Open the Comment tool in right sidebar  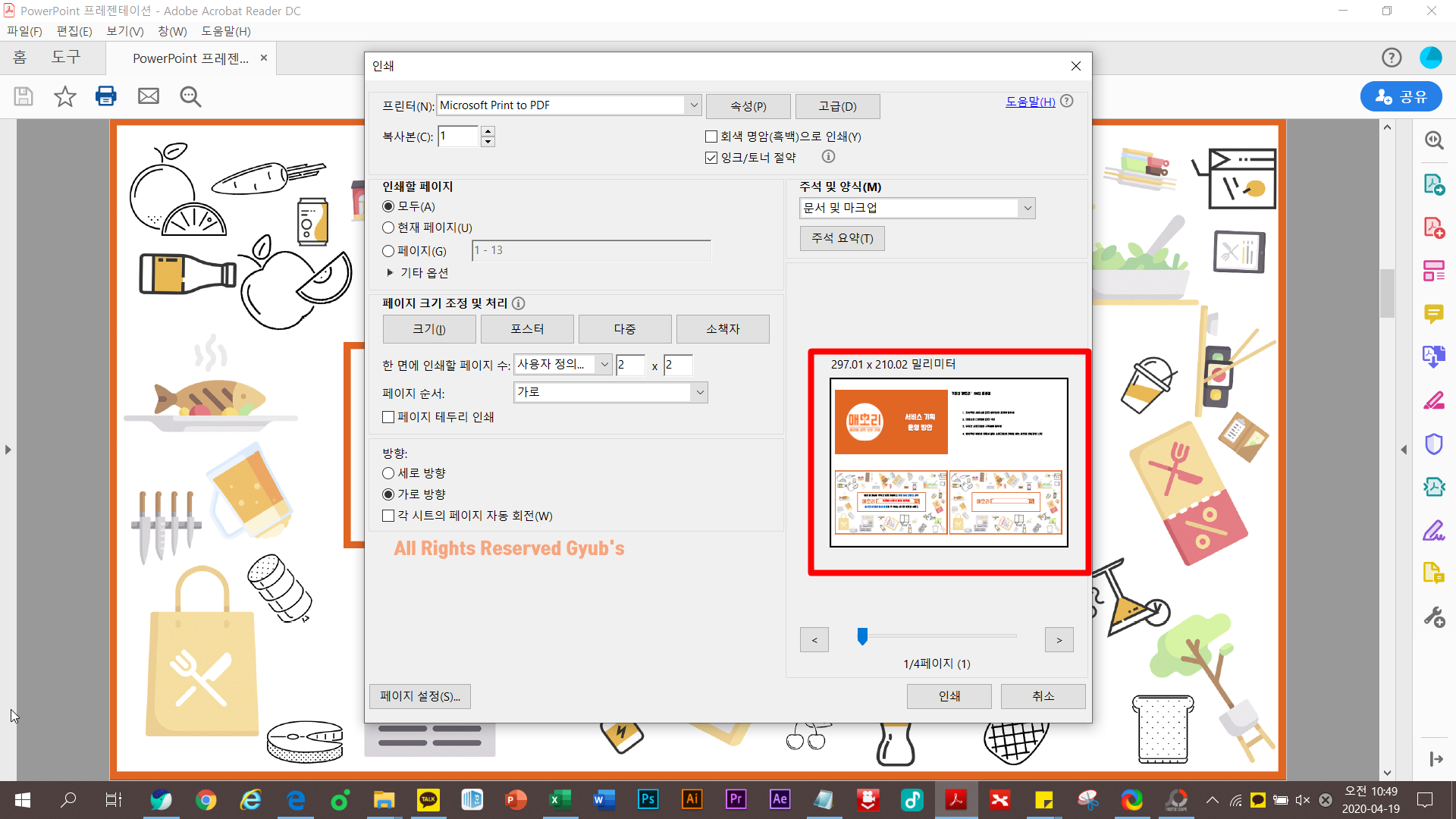[1433, 314]
